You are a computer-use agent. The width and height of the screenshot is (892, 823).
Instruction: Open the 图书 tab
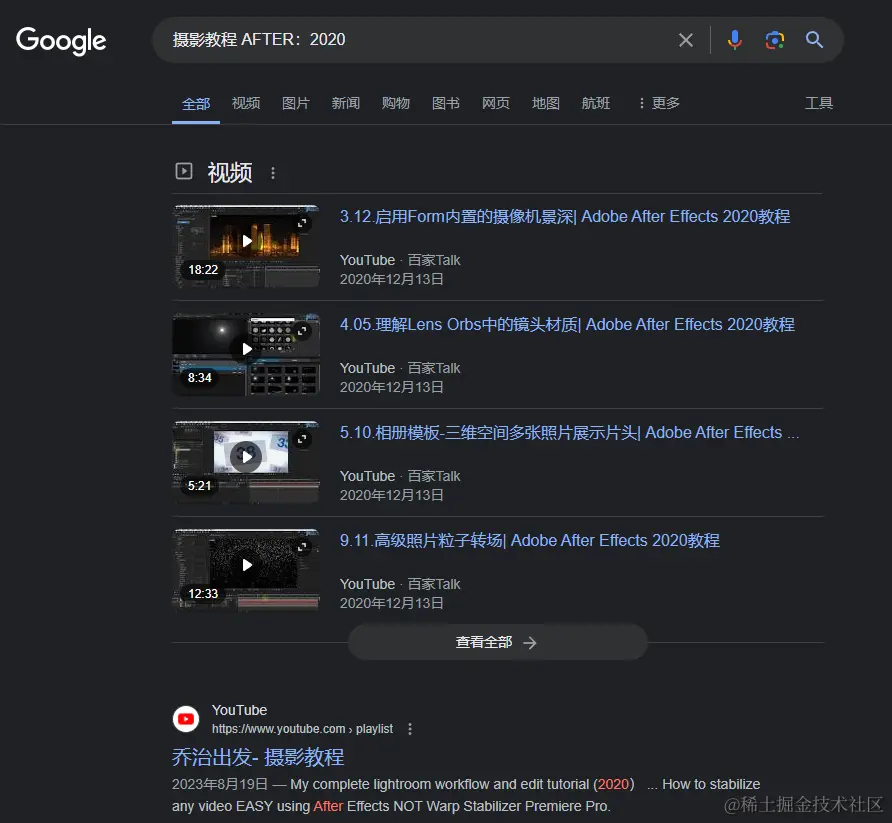[x=446, y=103]
